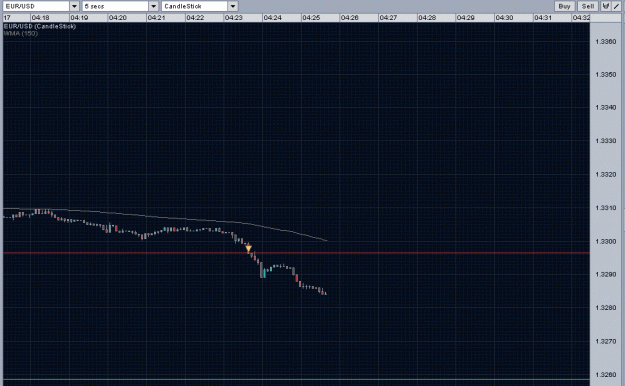
Task: Click the 04:29 time axis label
Action: [x=466, y=18]
